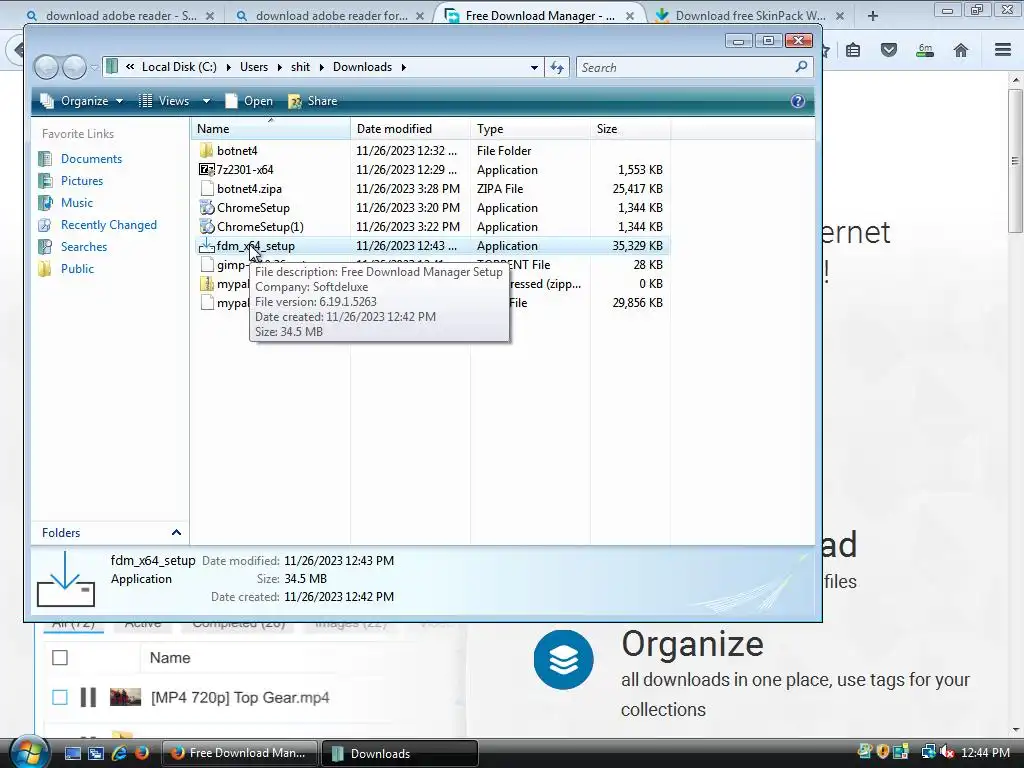
Task: Select the ChromeSetup(1) installer icon
Action: tap(206, 227)
